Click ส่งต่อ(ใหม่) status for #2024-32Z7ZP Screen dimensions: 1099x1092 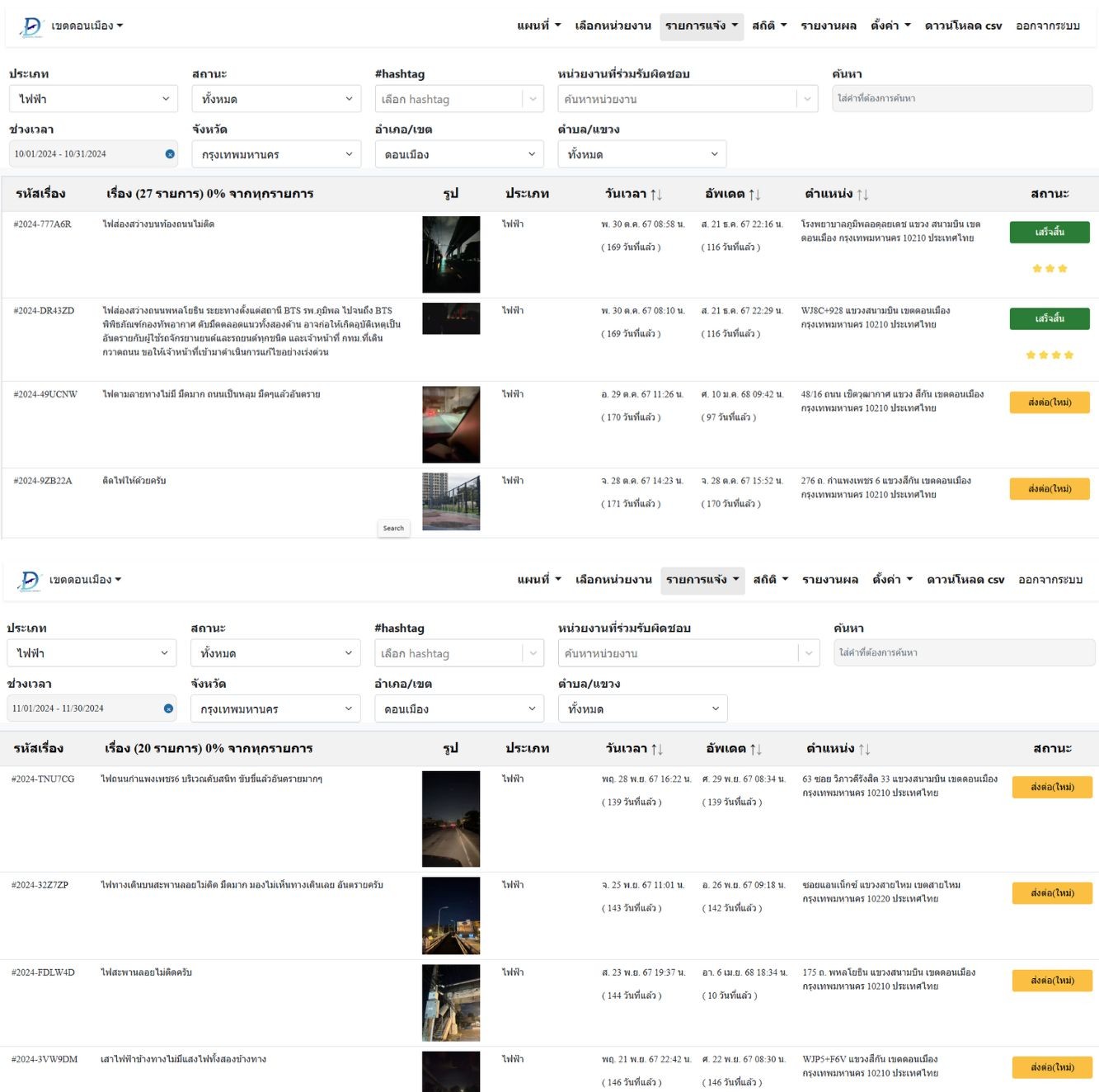coord(1052,893)
